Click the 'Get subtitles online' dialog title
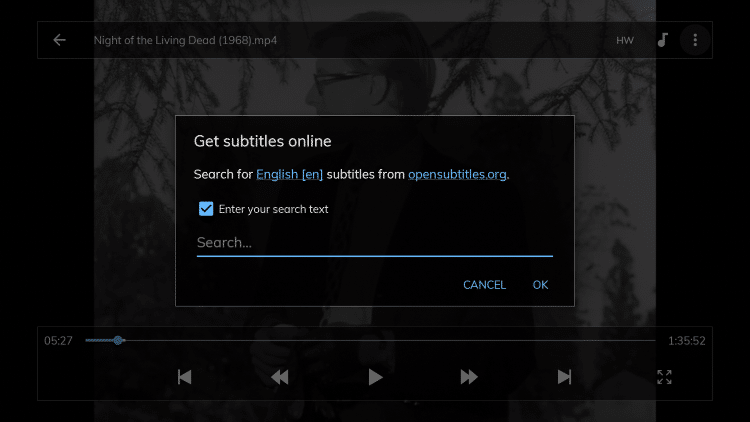 pyautogui.click(x=263, y=141)
